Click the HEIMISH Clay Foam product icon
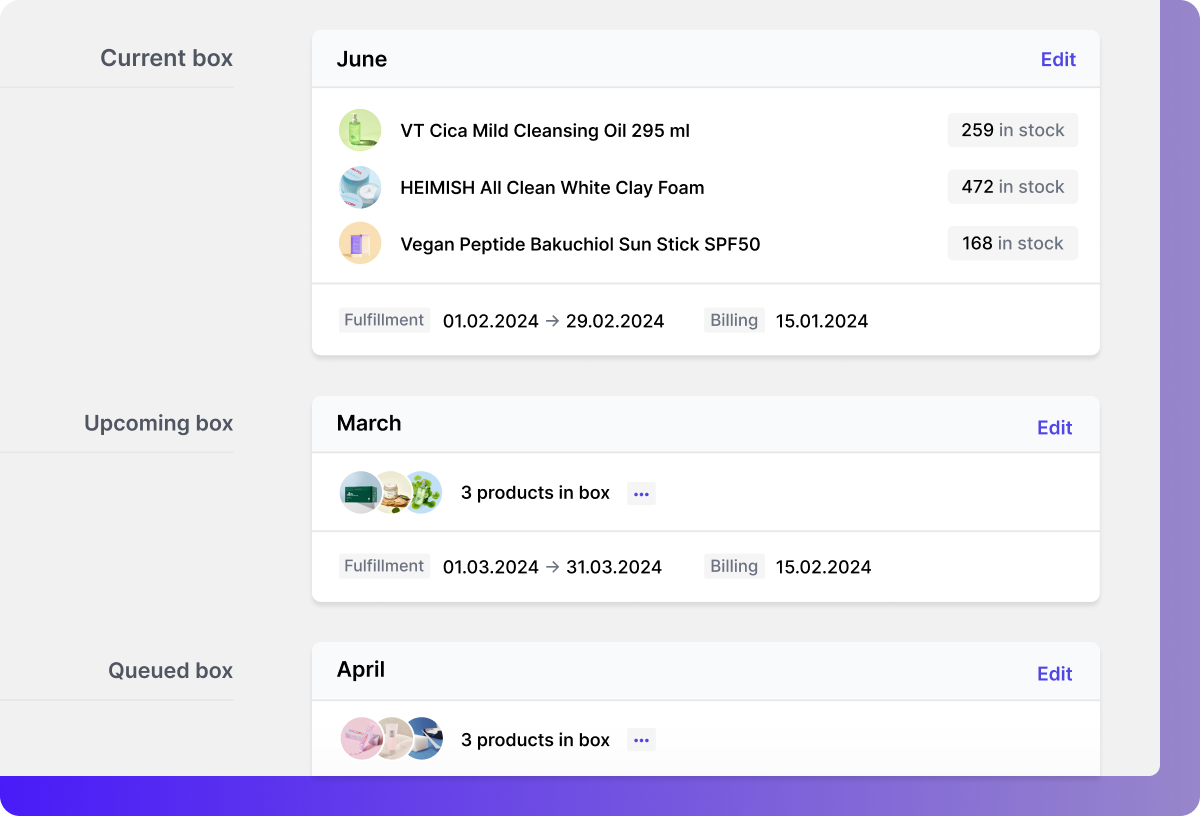 tap(360, 187)
